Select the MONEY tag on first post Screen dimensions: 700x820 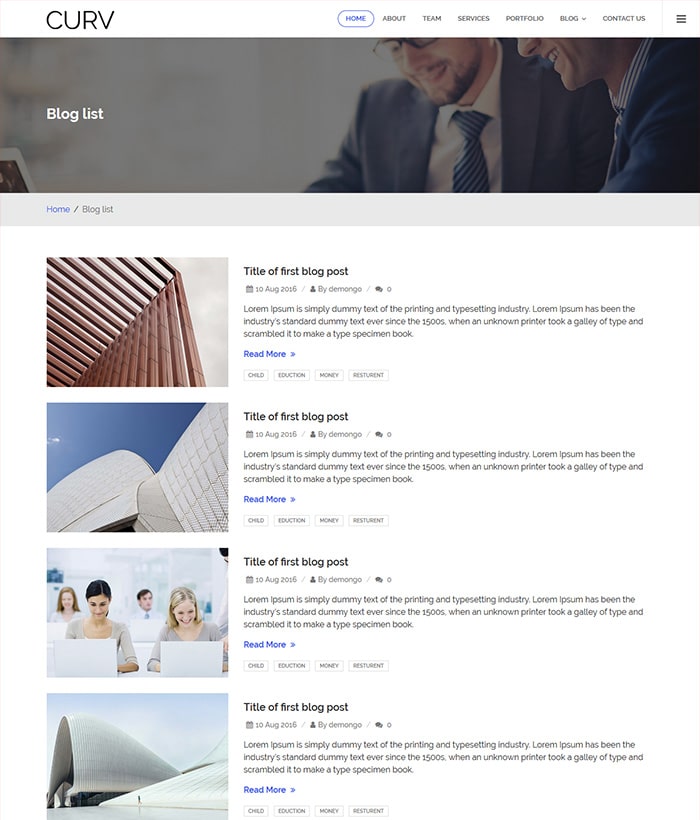point(329,375)
